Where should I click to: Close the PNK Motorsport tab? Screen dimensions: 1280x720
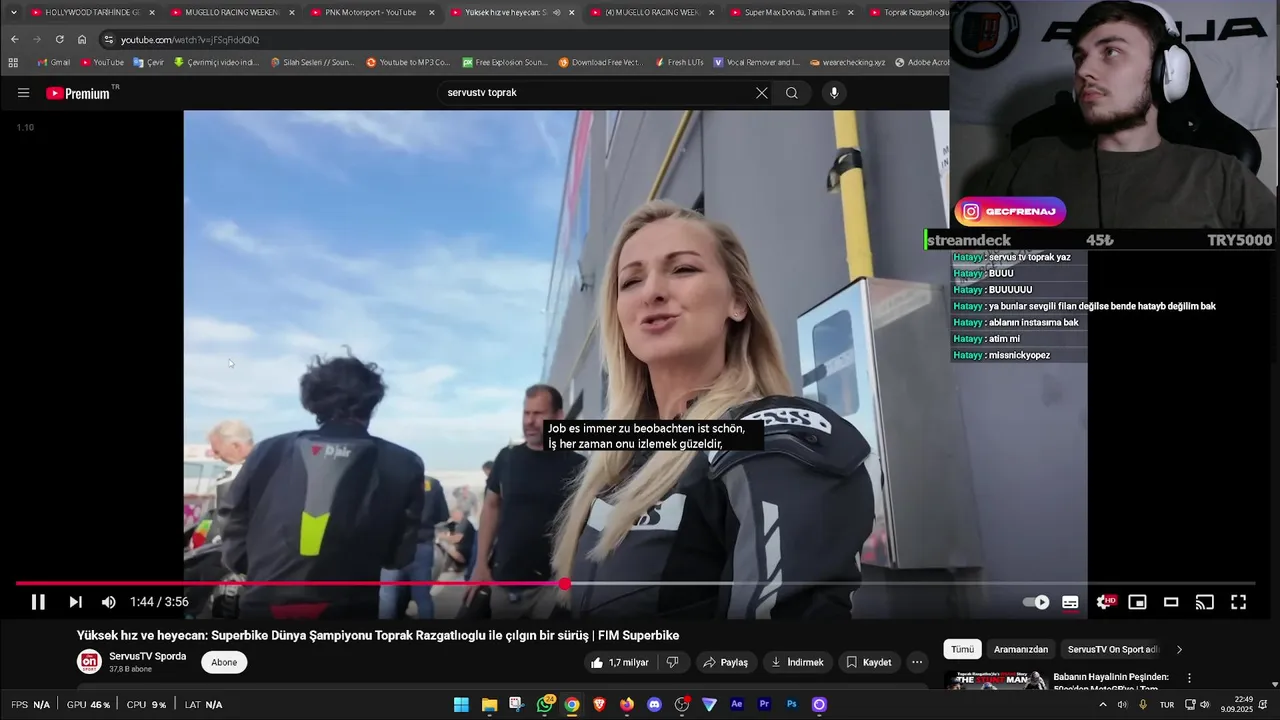click(x=432, y=12)
